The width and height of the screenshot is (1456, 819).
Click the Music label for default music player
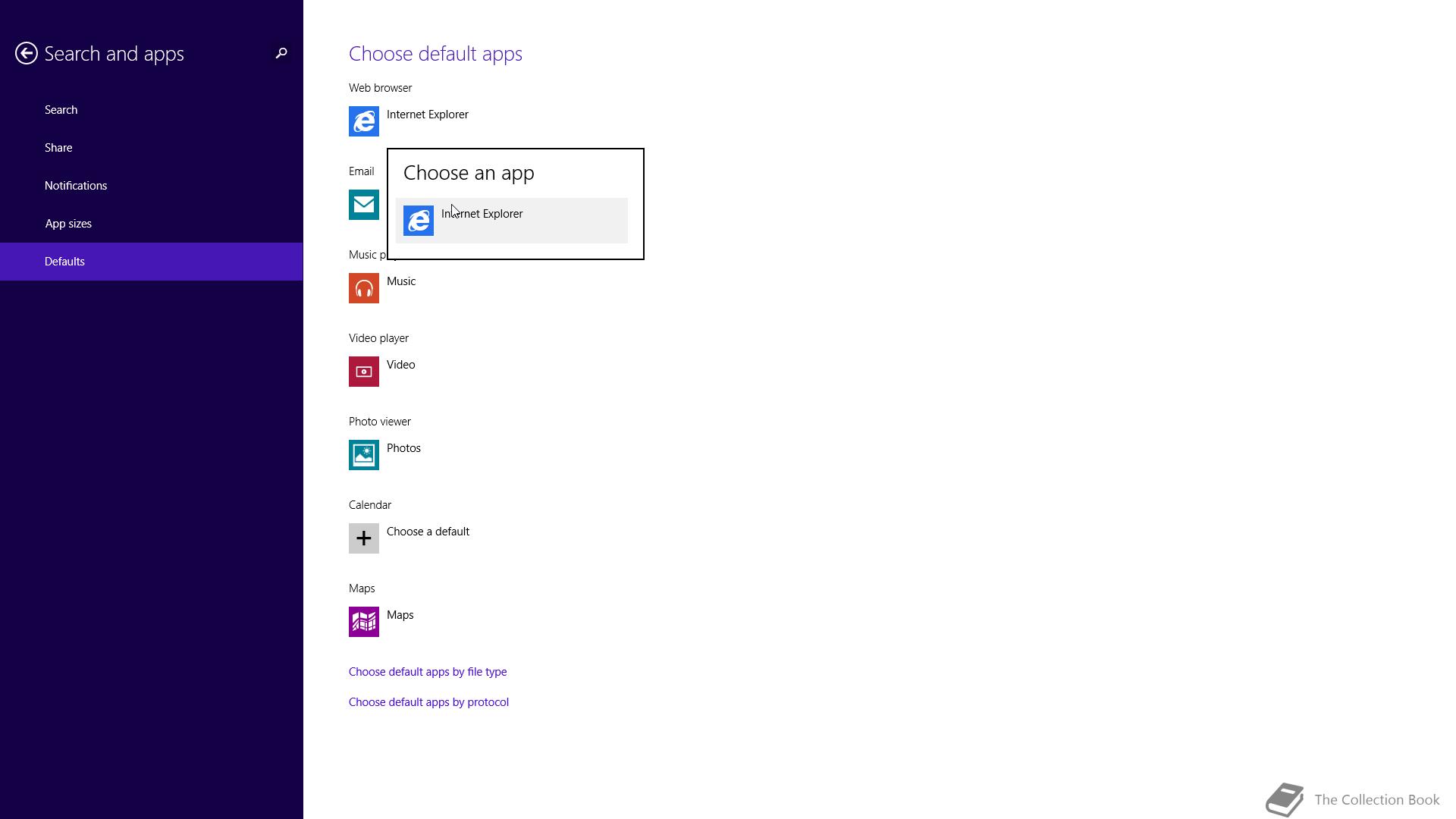click(x=401, y=281)
